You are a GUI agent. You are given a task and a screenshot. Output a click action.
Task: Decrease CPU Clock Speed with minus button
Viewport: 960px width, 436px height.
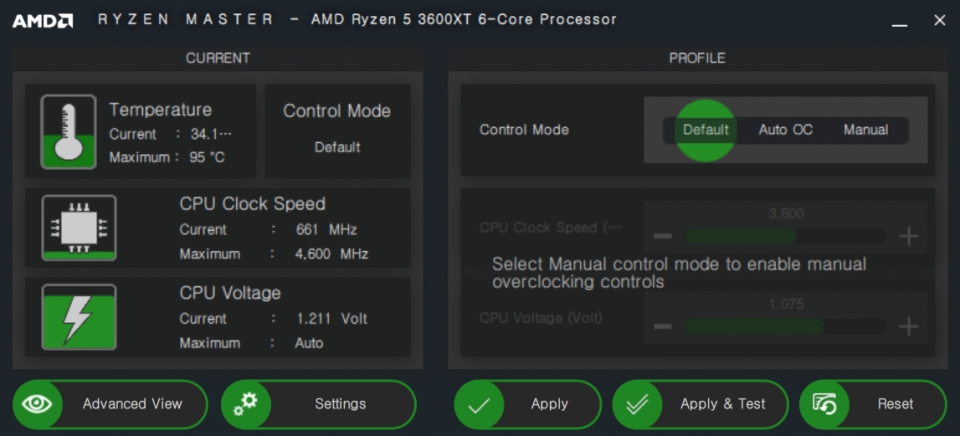coord(662,236)
